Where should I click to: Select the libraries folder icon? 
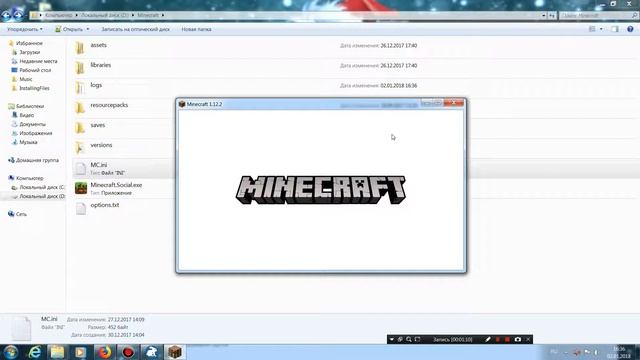click(80, 67)
